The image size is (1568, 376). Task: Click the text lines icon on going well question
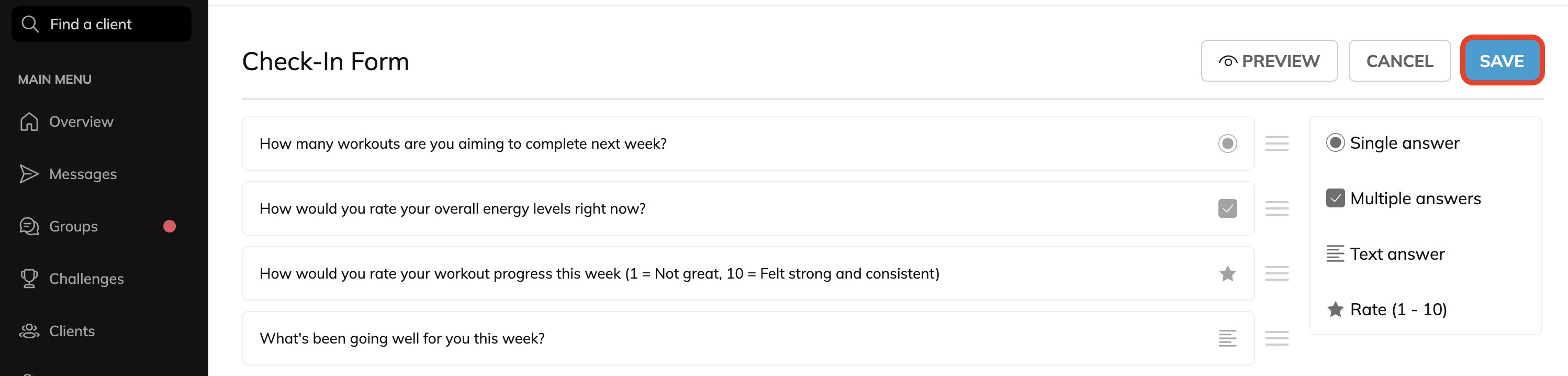[1227, 338]
